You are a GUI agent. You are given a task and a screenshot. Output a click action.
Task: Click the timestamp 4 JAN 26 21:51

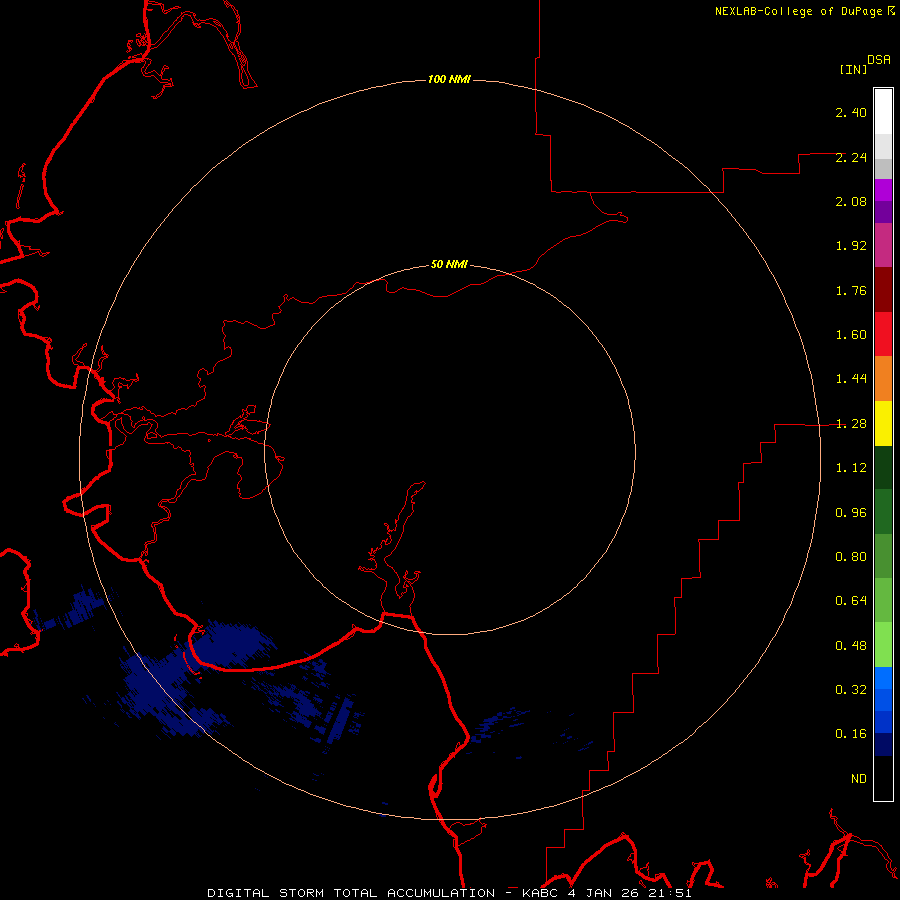point(629,893)
